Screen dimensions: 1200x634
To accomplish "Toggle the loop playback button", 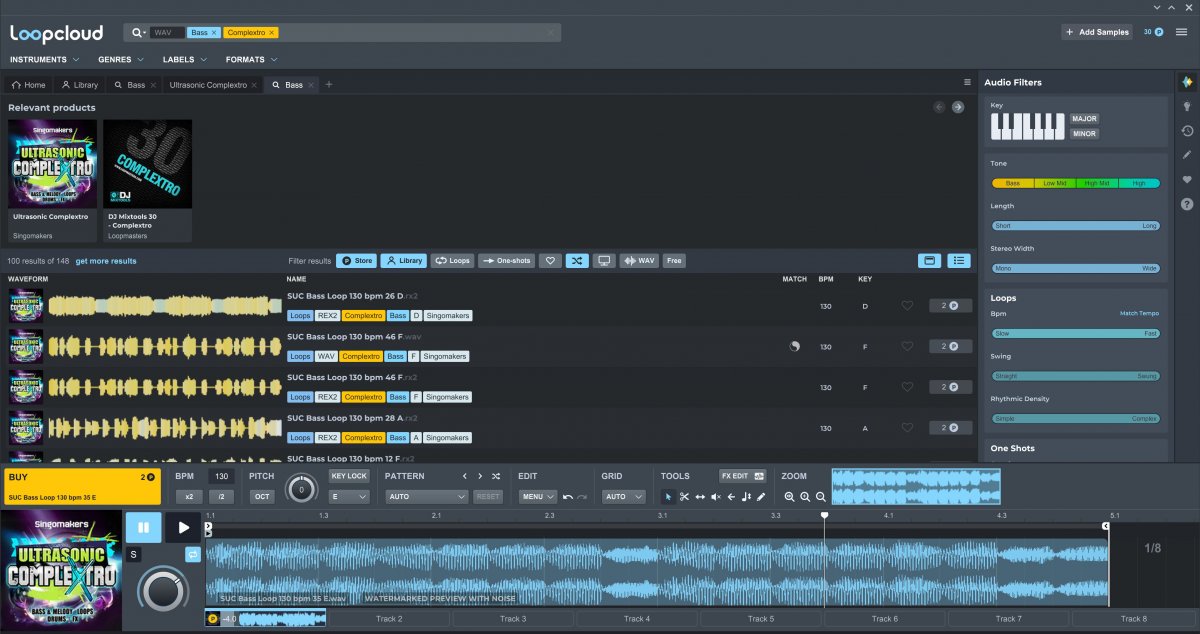I will [193, 554].
